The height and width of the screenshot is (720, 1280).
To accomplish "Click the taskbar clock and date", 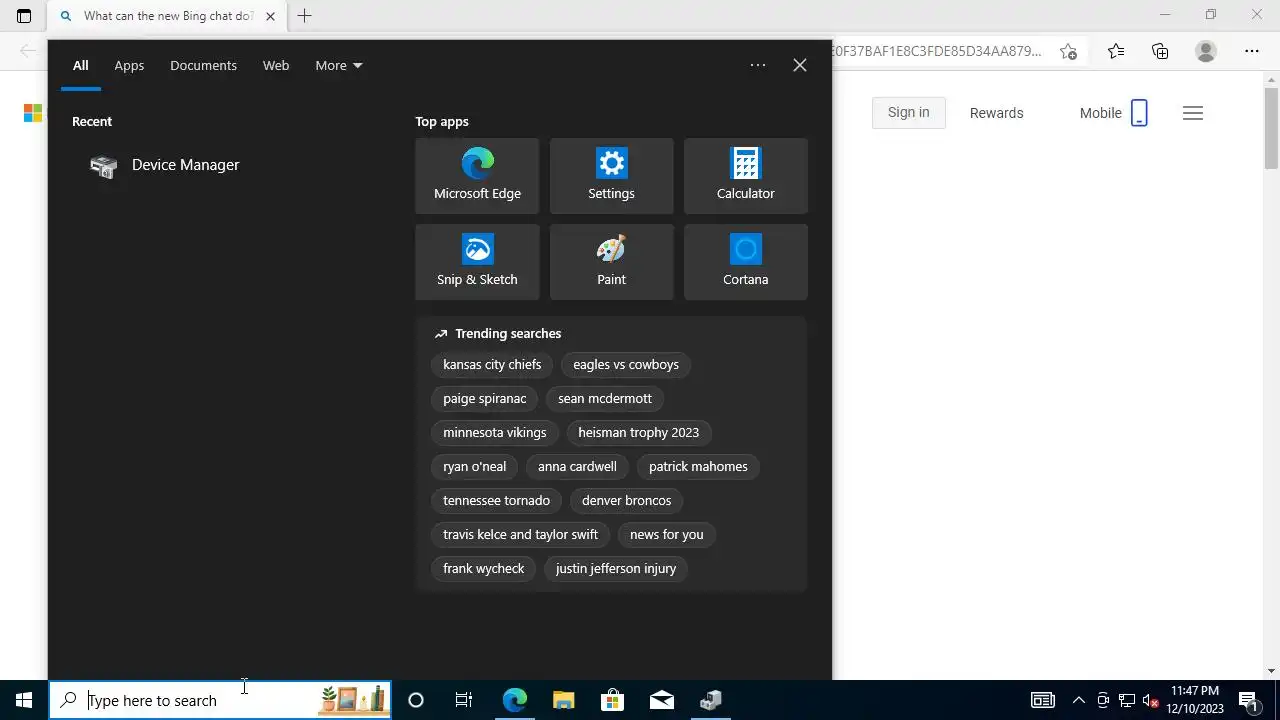I will pyautogui.click(x=1195, y=700).
